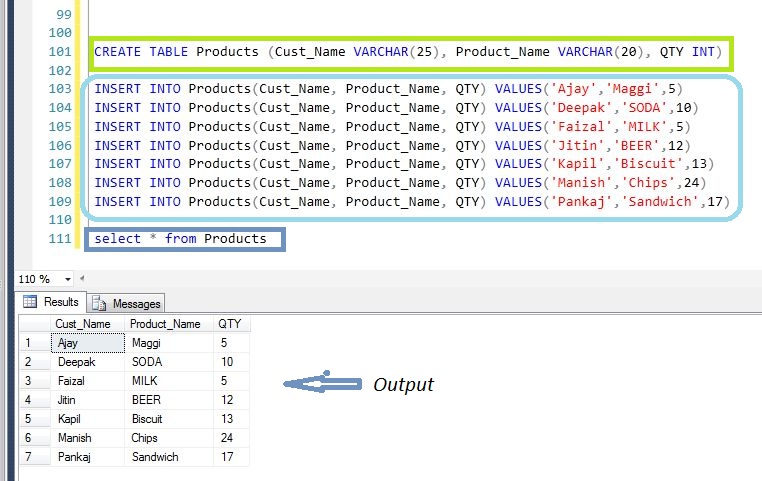Click the Sandwich cell in results
This screenshot has height=481, width=762.
pos(165,457)
